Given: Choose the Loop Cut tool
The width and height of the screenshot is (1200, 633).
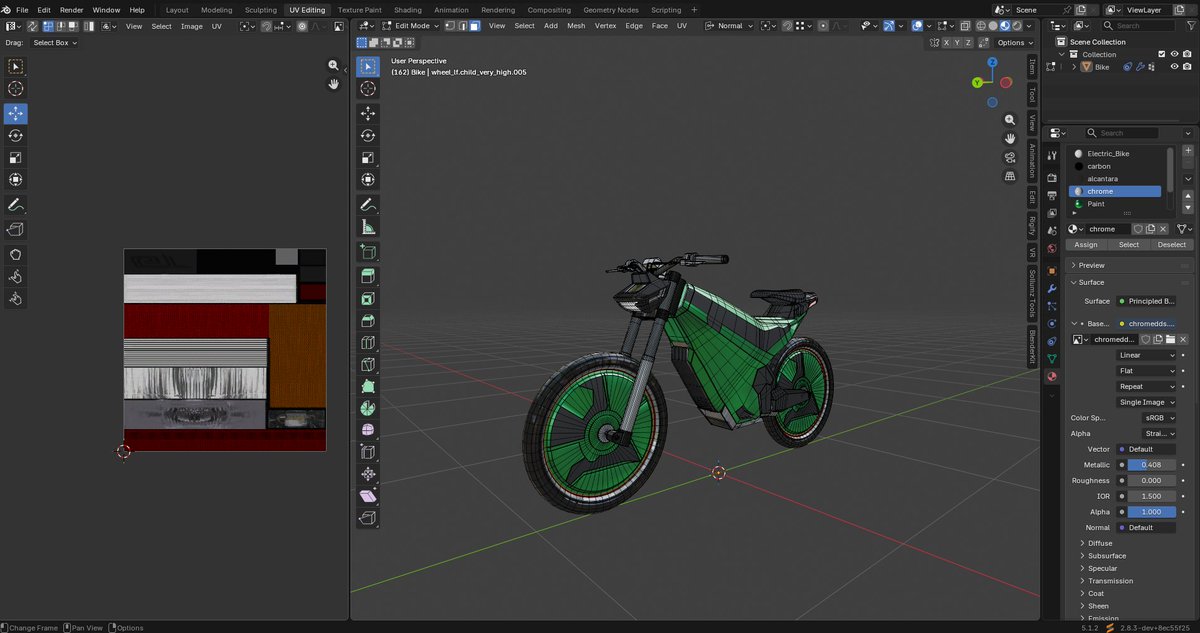Looking at the screenshot, I should tap(367, 343).
